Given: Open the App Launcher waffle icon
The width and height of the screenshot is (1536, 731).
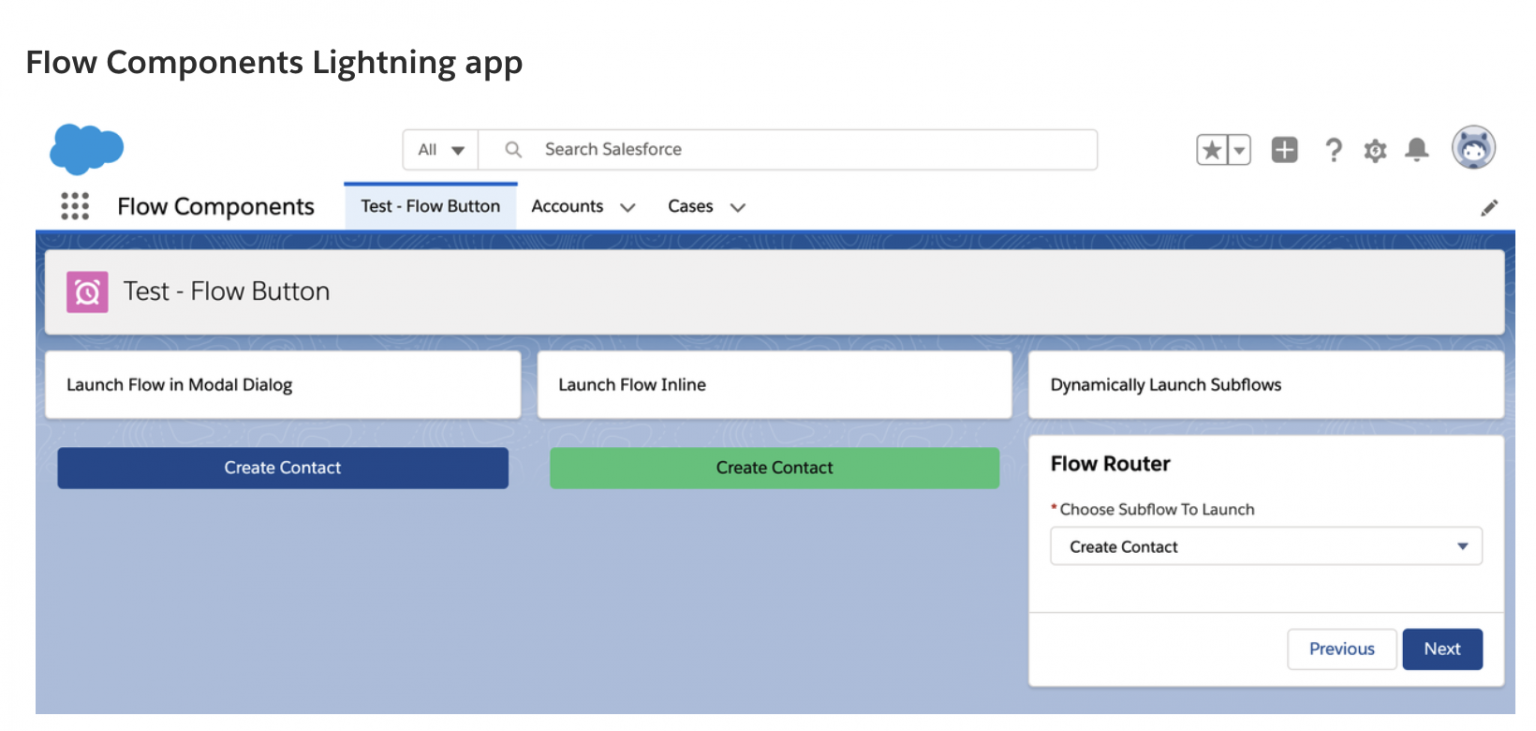Looking at the screenshot, I should point(74,206).
